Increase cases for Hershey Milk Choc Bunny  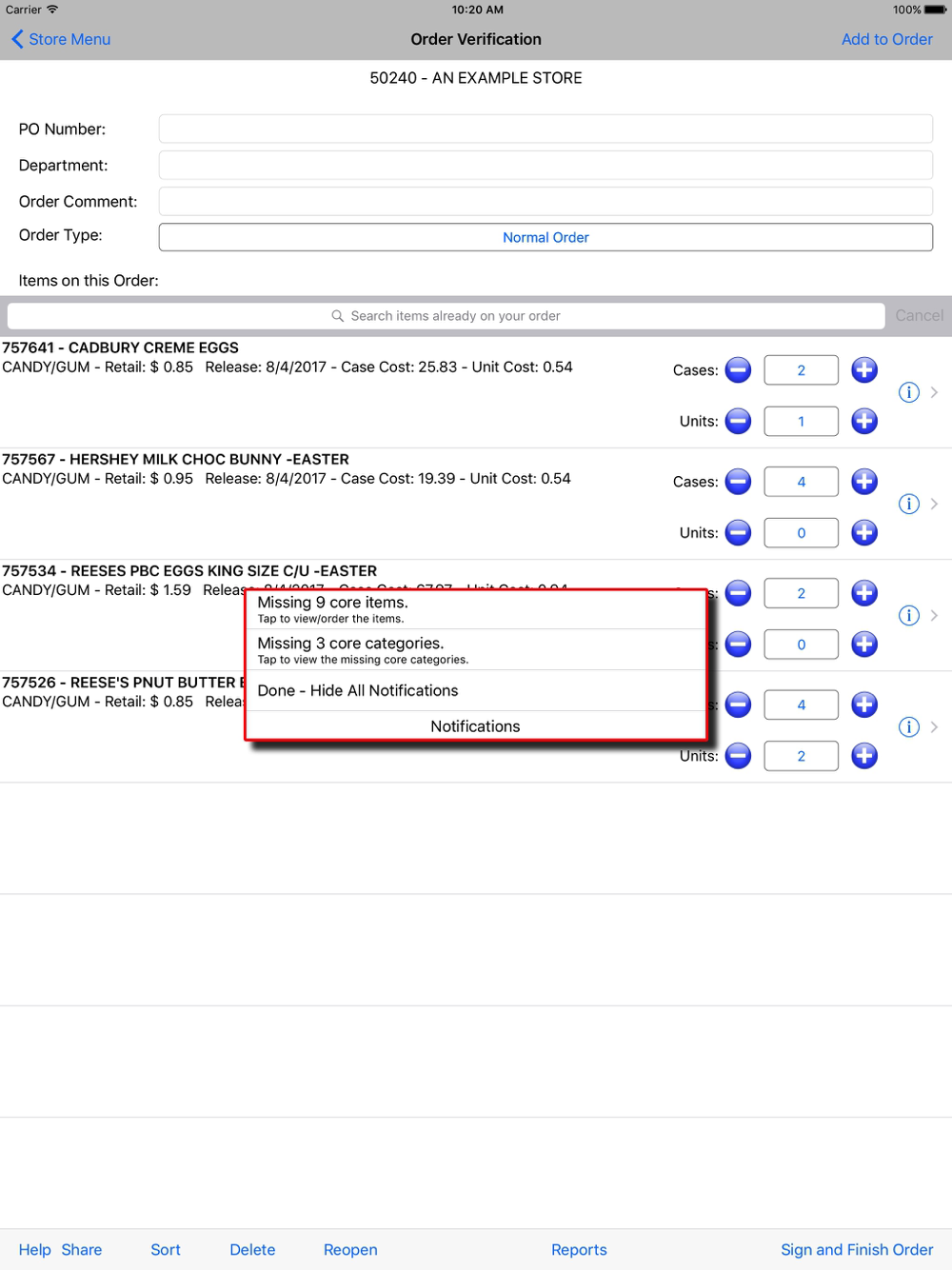click(x=864, y=481)
